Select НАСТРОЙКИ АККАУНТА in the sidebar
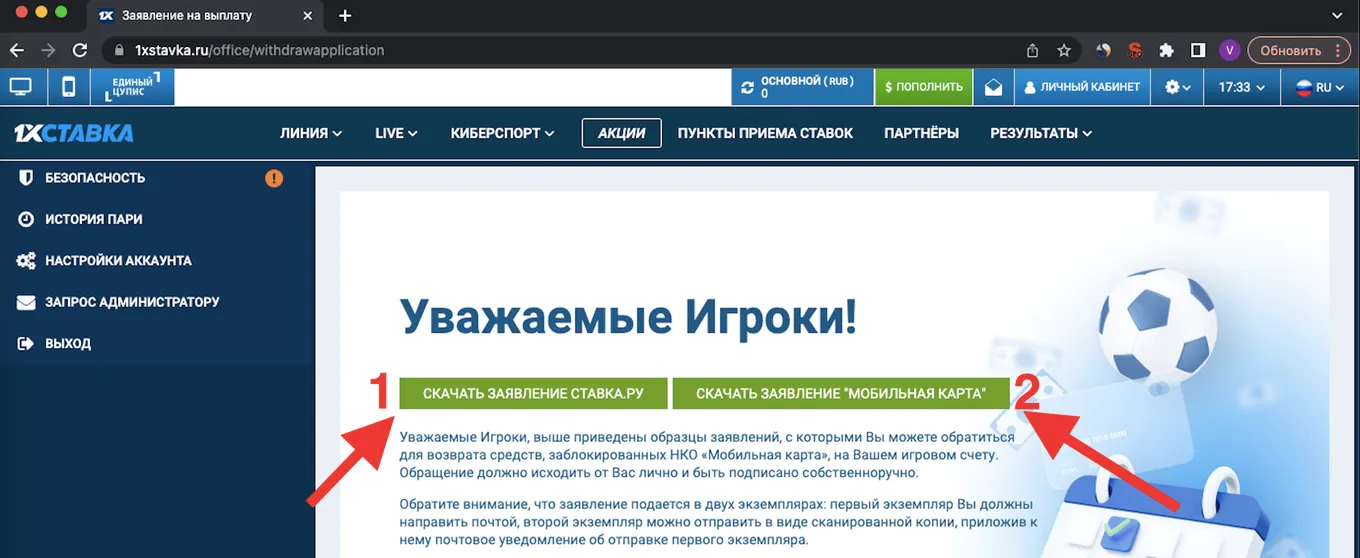 click(118, 261)
